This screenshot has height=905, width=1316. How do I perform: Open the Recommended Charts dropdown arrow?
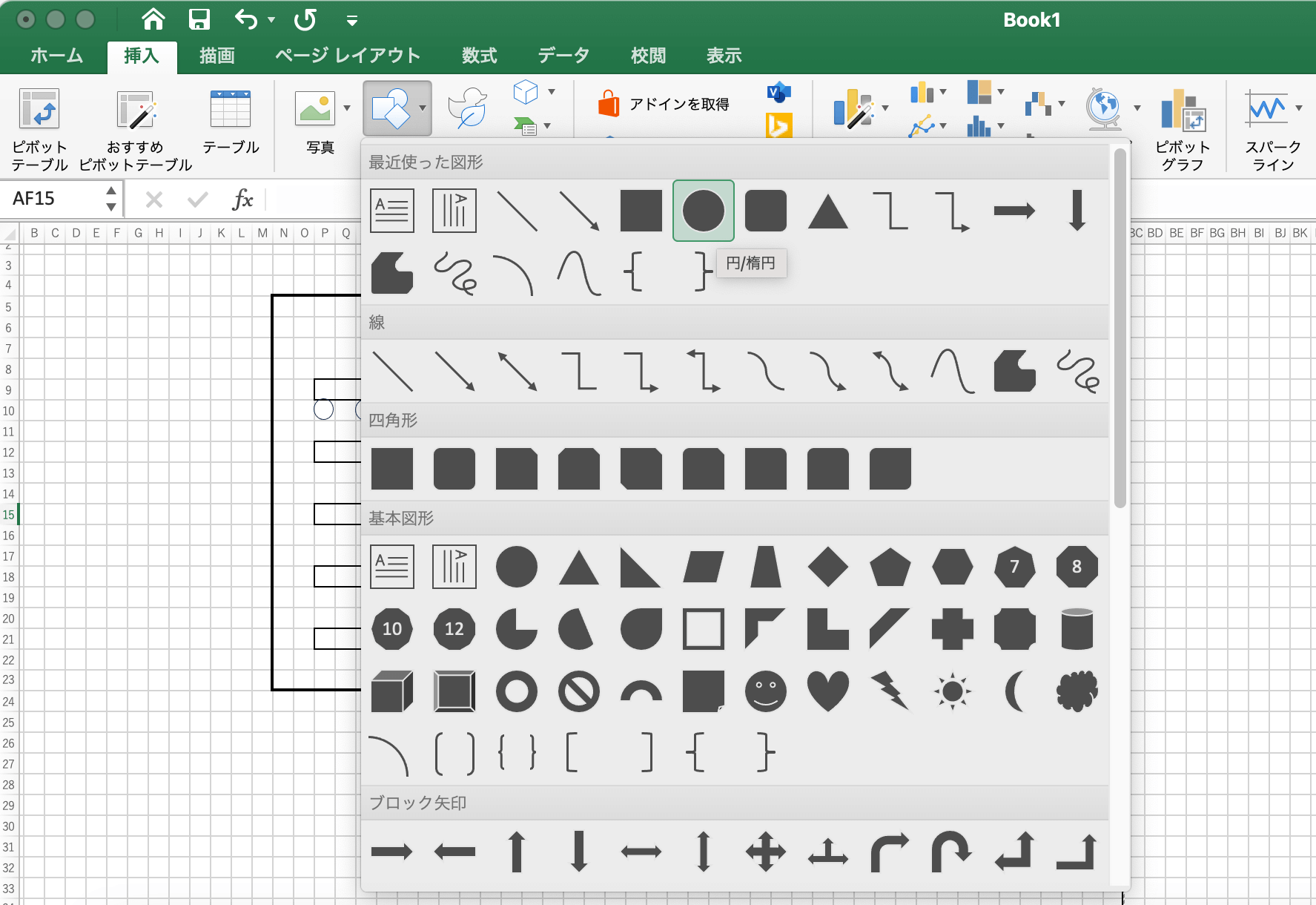[885, 108]
